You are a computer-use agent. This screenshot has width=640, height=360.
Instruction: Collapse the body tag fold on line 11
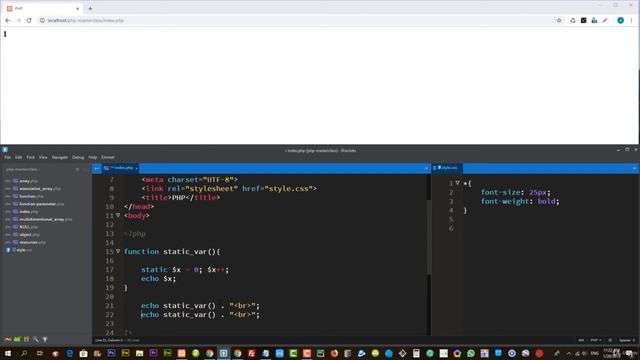[118, 215]
